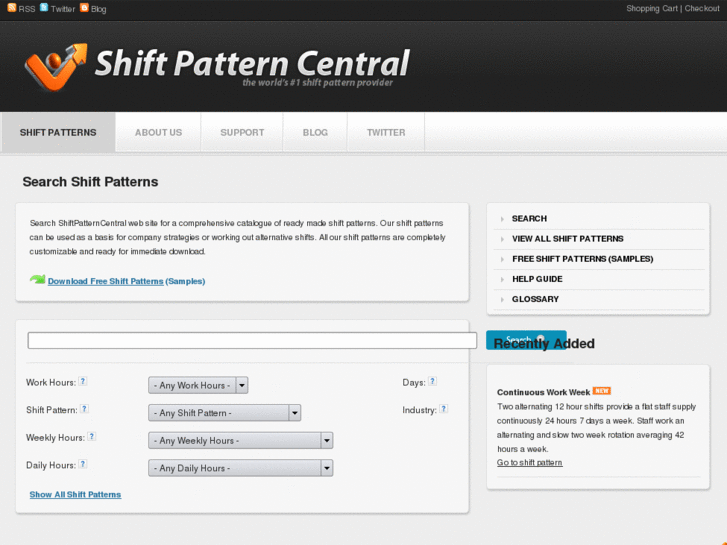Viewport: 727px width, 545px height.
Task: Open the Any Shift Pattern dropdown
Action: click(x=224, y=413)
